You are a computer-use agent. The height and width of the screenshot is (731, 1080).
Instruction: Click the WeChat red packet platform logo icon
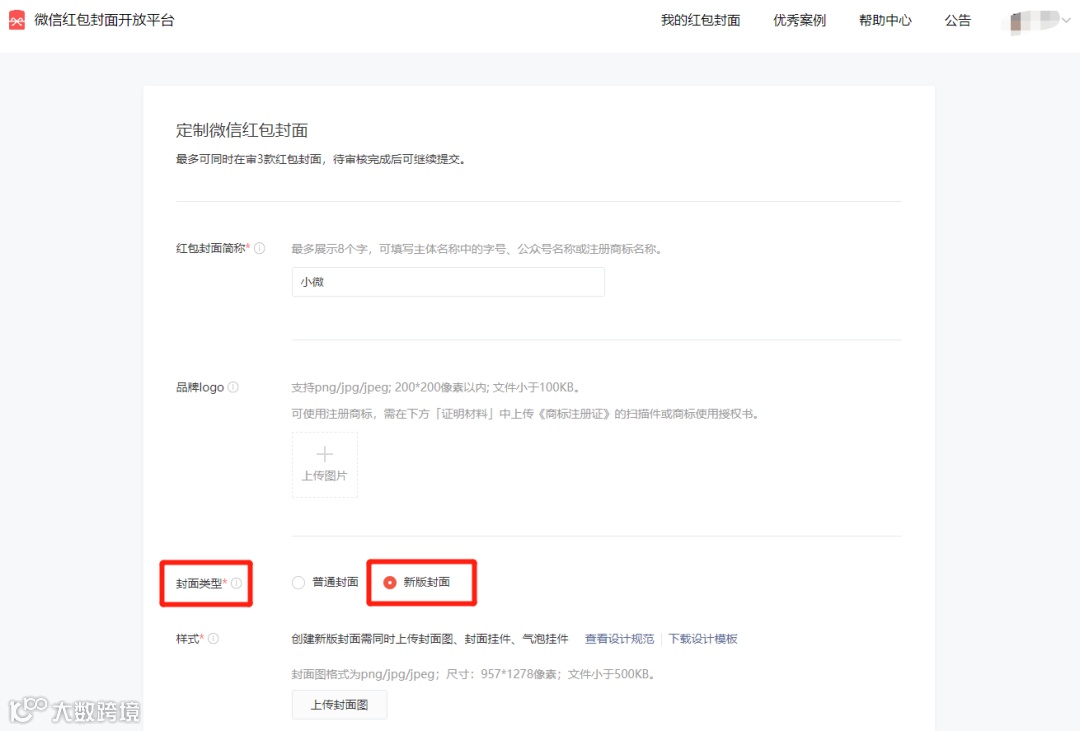tap(17, 21)
